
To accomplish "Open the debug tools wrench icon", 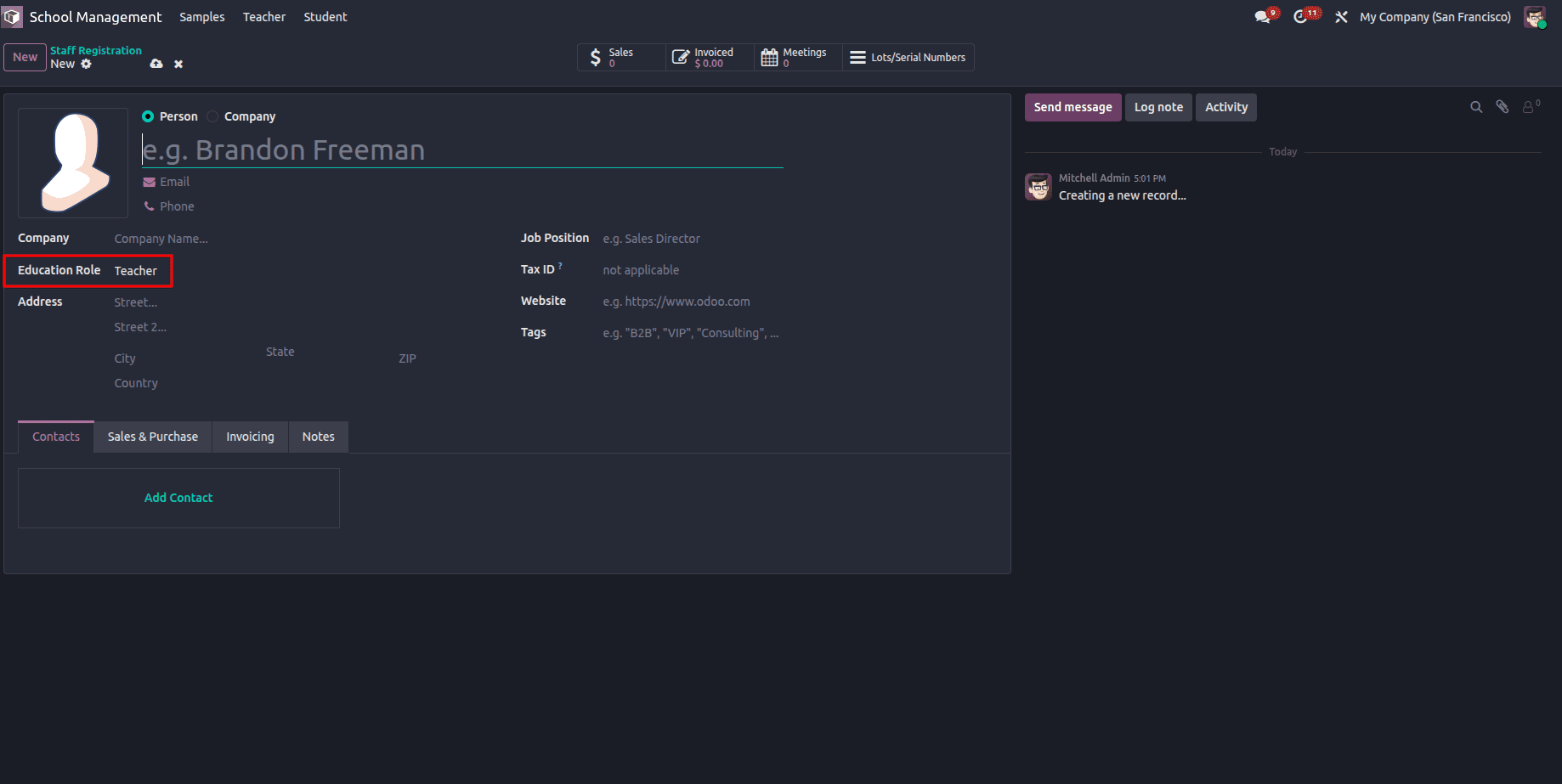I will pos(1341,17).
